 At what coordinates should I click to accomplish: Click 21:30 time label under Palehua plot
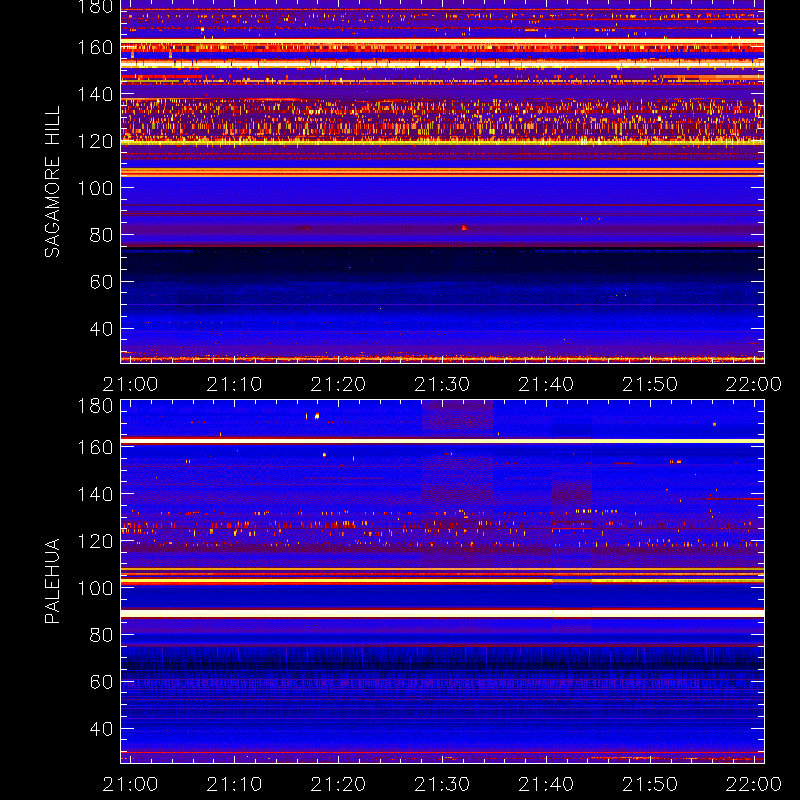[x=442, y=784]
